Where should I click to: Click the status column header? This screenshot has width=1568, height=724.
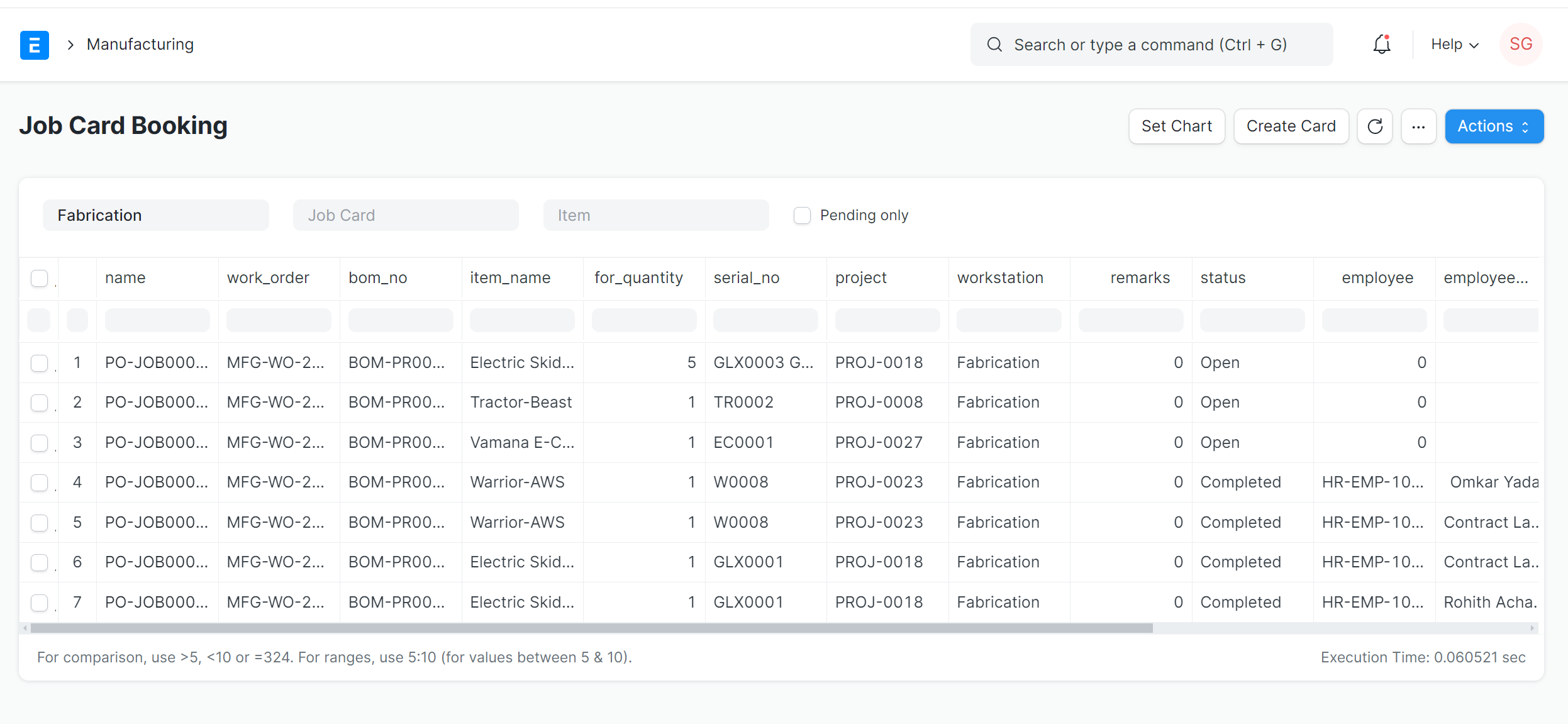[1222, 278]
